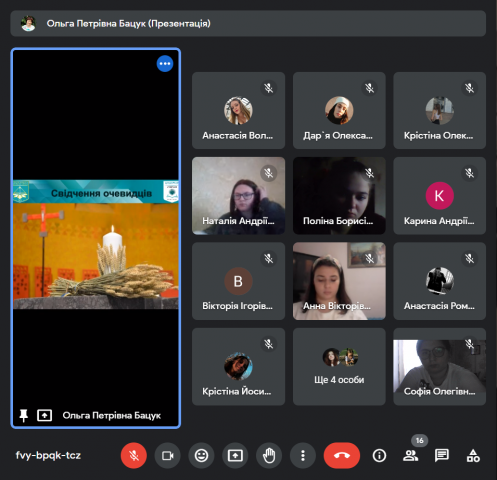Expand the Ще 4 особи tile

[339, 366]
